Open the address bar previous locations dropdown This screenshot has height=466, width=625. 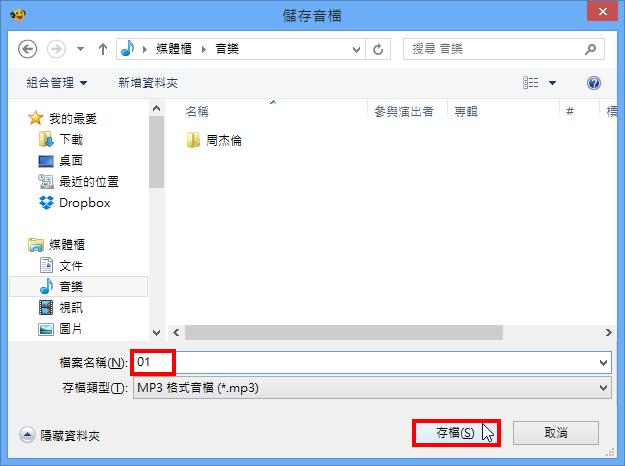356,49
